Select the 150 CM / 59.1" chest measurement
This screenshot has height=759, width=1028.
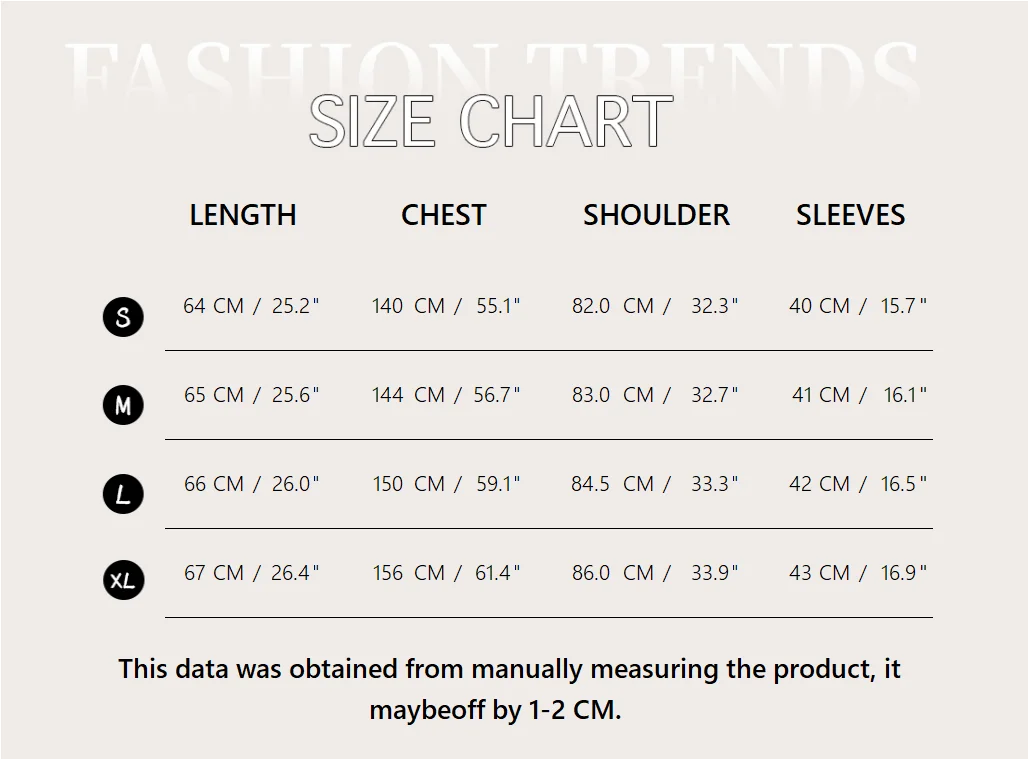click(446, 484)
